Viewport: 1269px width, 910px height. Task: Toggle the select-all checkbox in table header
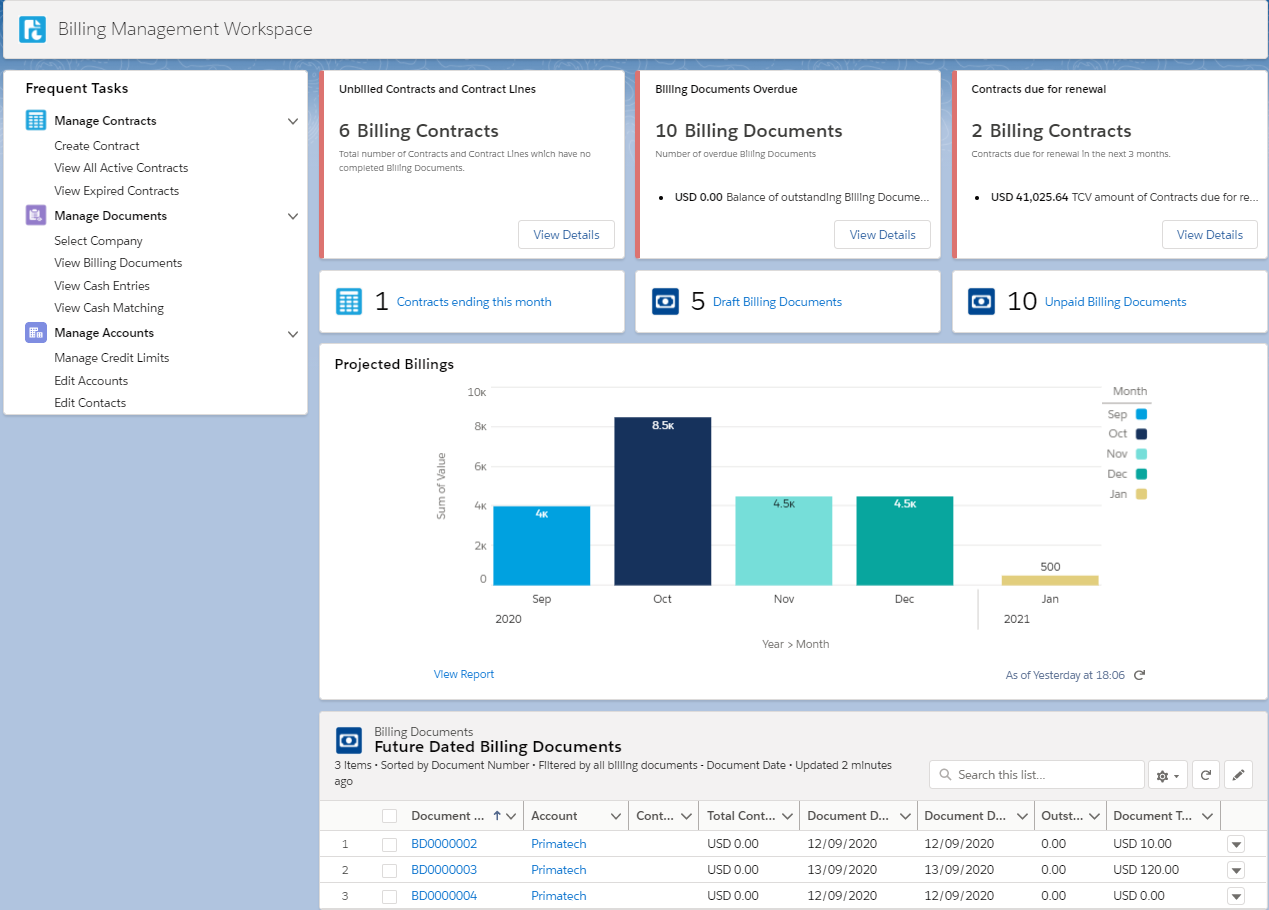tap(389, 816)
